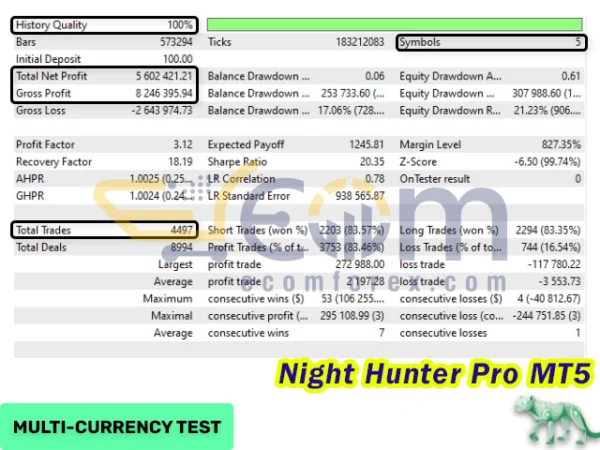Click Z-Score value -6.50 (99.74%)

click(x=547, y=161)
